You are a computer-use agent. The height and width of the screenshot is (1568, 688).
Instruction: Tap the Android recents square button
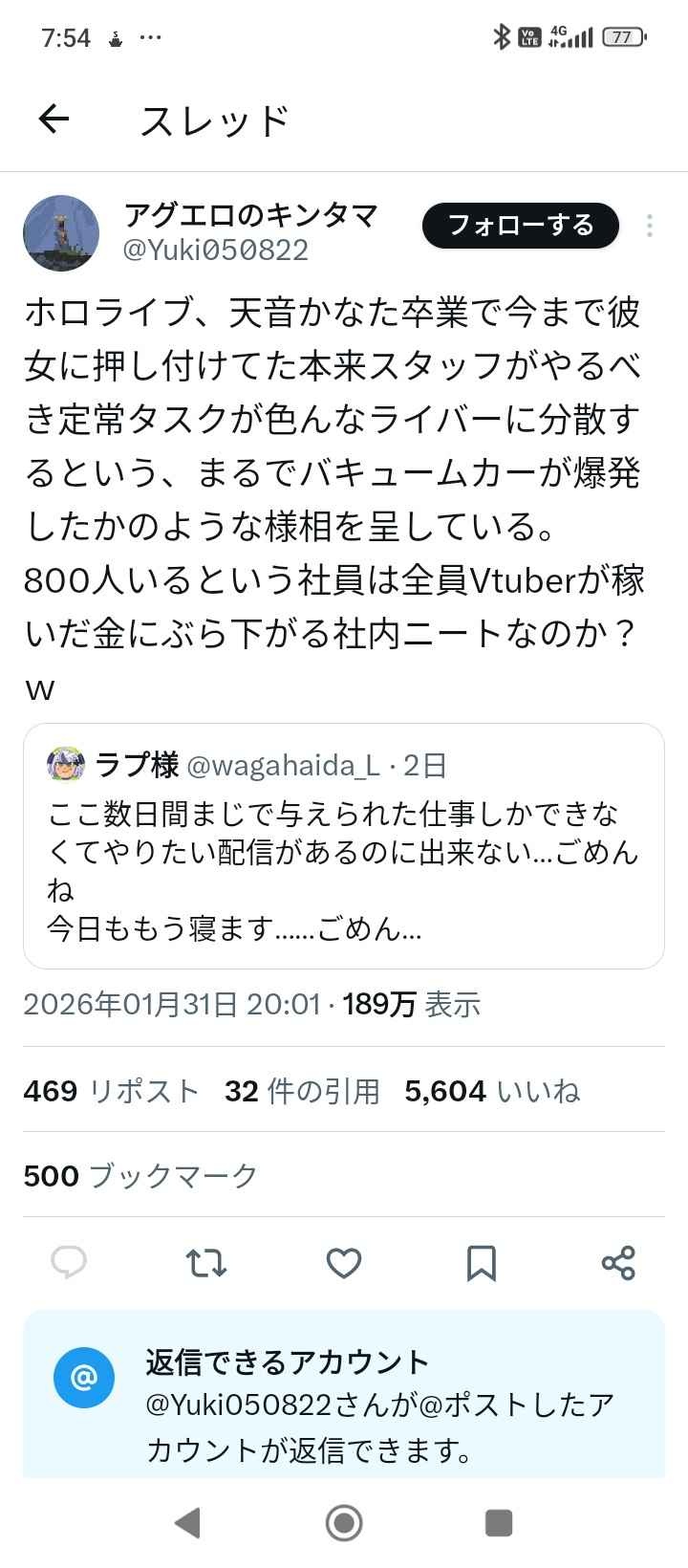pos(499,1522)
